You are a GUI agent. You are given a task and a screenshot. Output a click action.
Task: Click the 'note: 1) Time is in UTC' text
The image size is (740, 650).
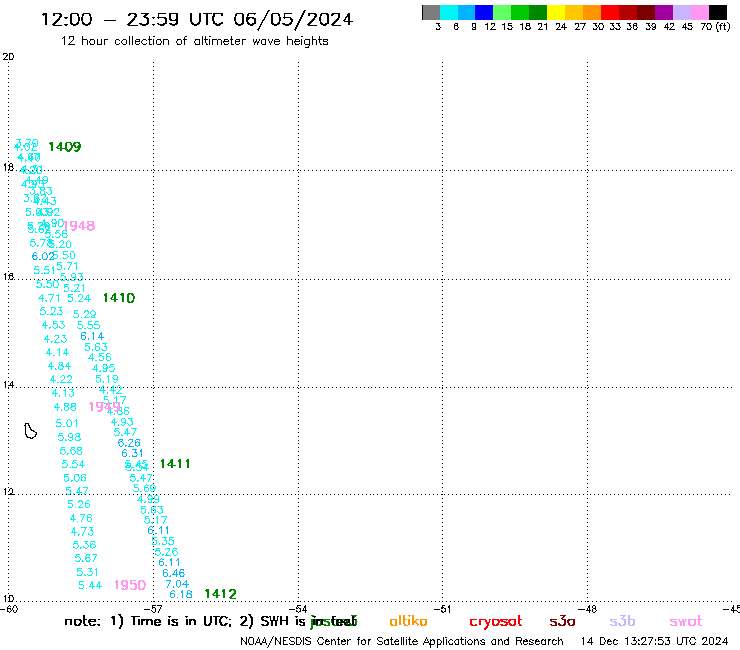pos(148,621)
